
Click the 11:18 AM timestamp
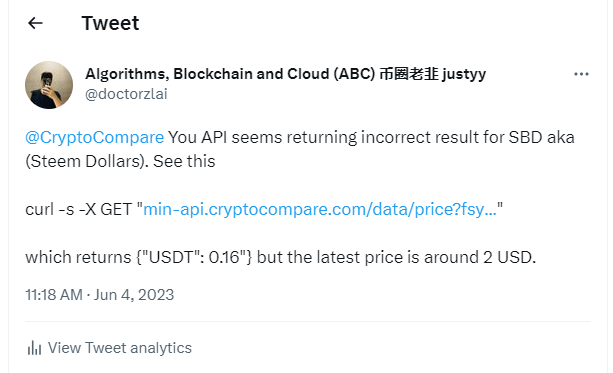tap(54, 295)
